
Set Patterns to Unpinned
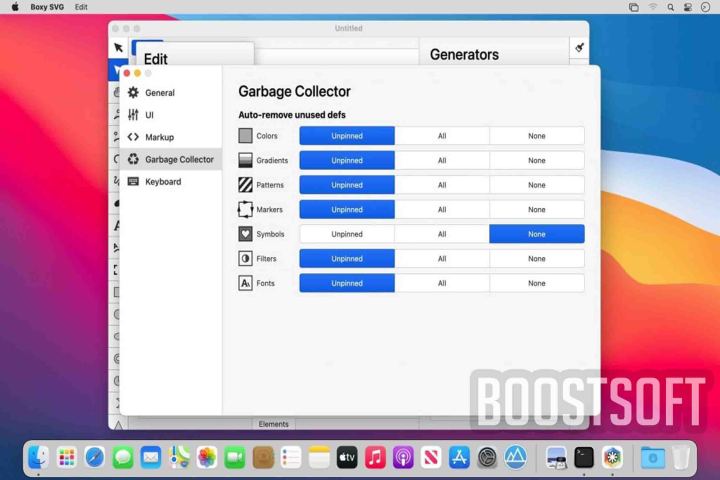(347, 185)
